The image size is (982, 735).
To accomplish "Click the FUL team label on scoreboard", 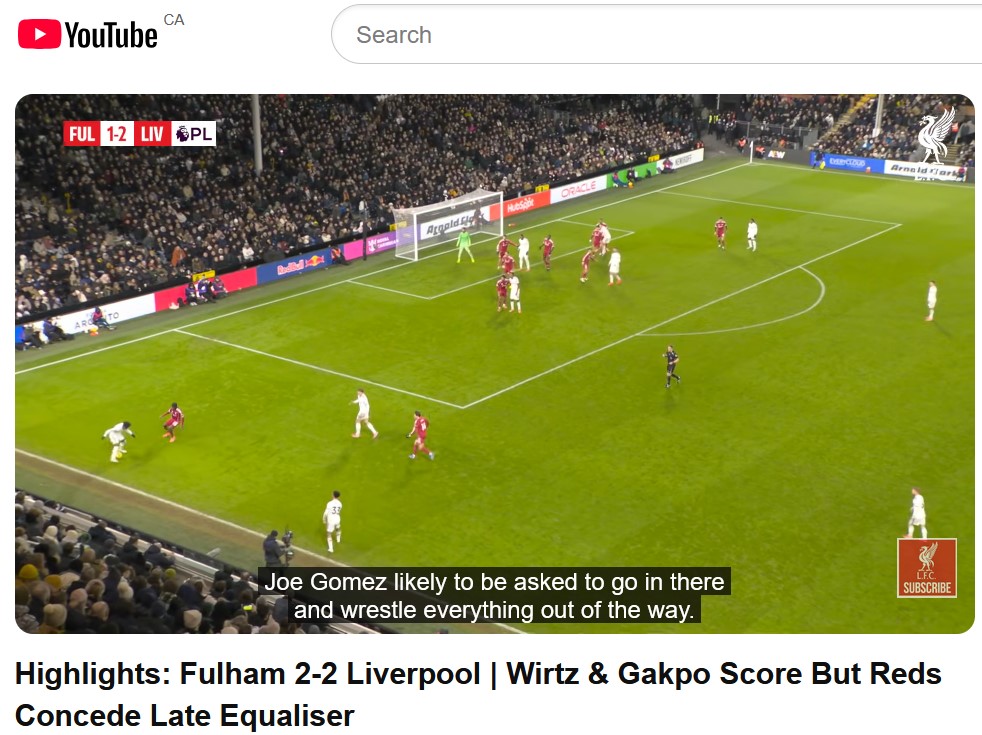I will click(81, 134).
